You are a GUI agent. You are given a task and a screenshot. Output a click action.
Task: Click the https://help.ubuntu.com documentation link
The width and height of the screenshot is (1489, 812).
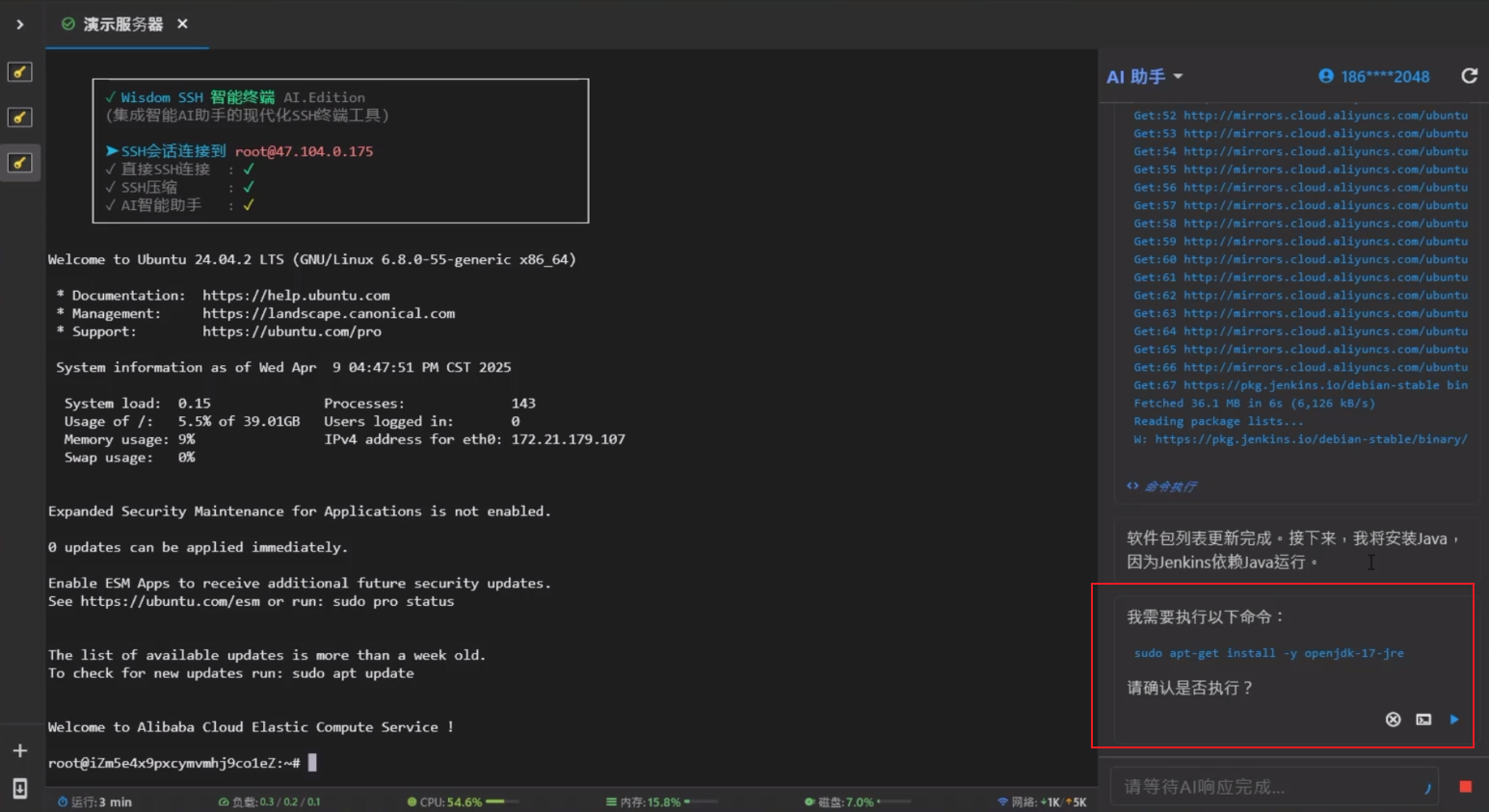tap(296, 296)
